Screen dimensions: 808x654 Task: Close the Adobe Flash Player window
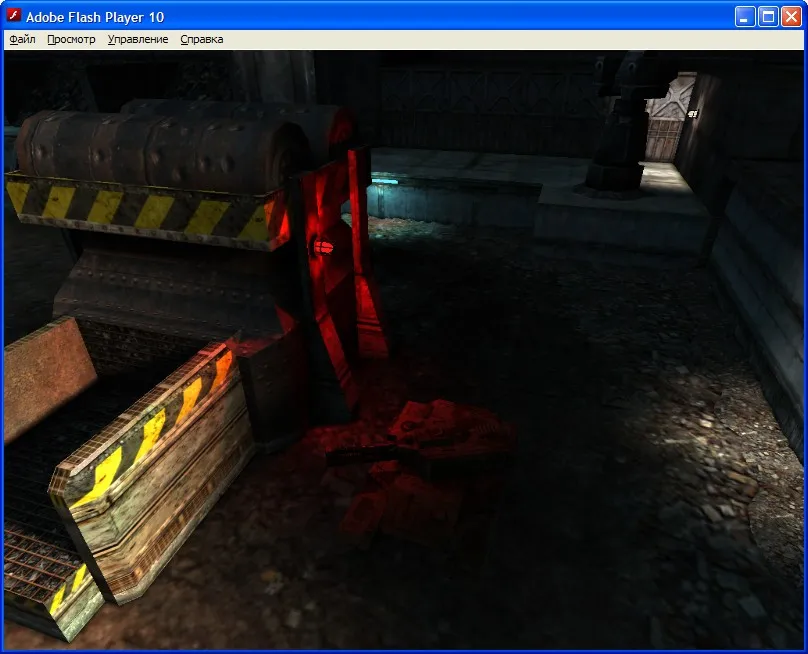(x=791, y=16)
